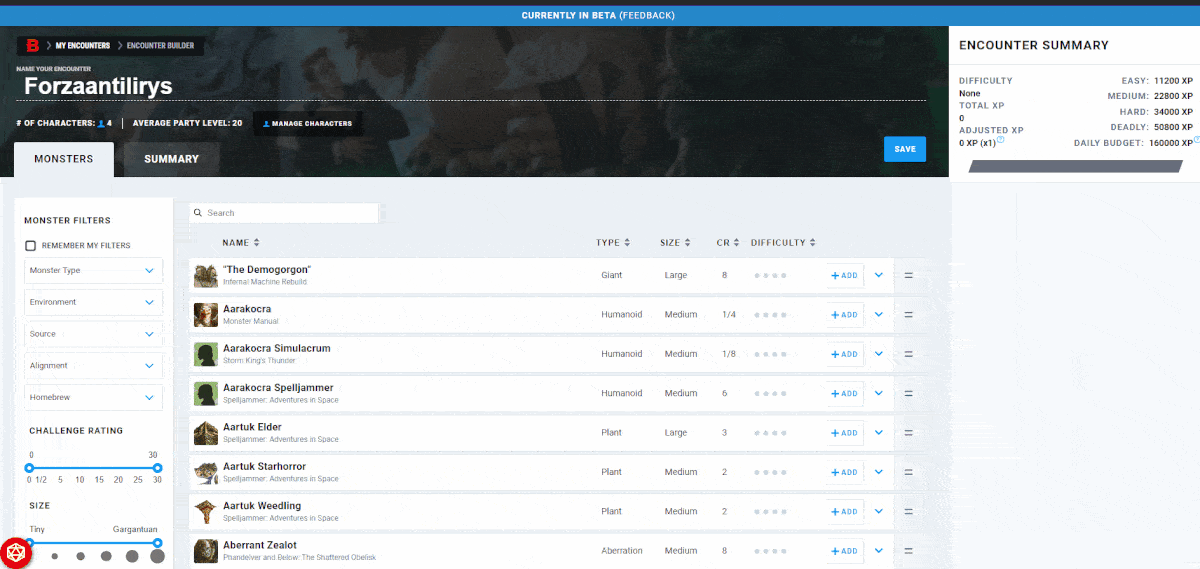
Task: Open the Aarakocra monster portrait
Action: coord(206,315)
